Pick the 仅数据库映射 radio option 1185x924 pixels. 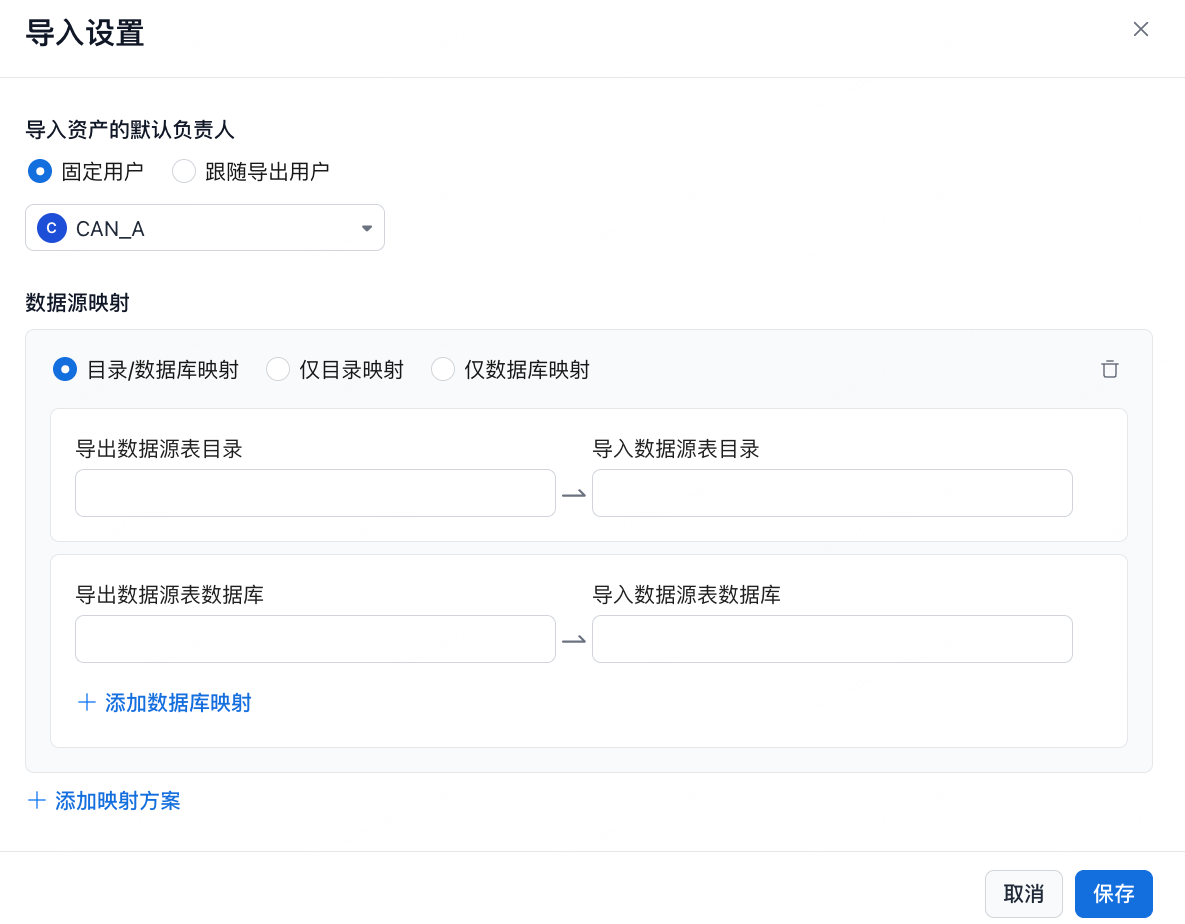[x=443, y=370]
